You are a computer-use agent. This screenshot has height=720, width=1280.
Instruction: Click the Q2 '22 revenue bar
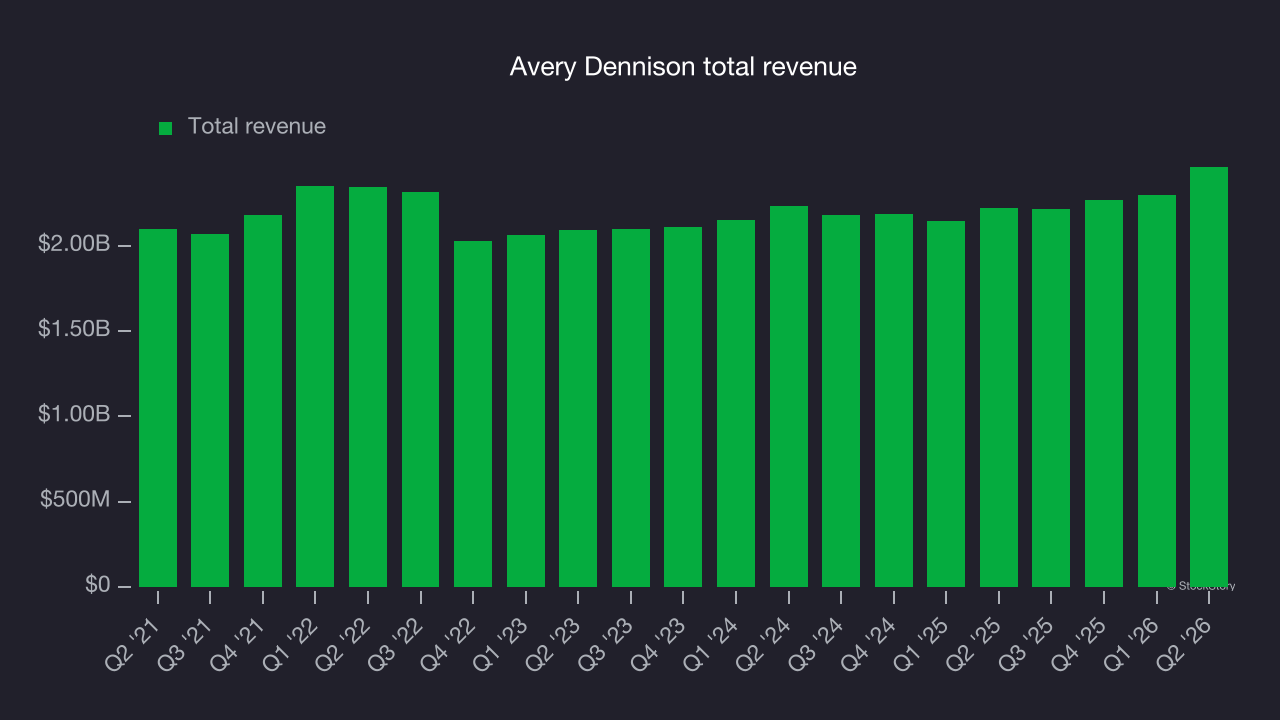tap(368, 387)
